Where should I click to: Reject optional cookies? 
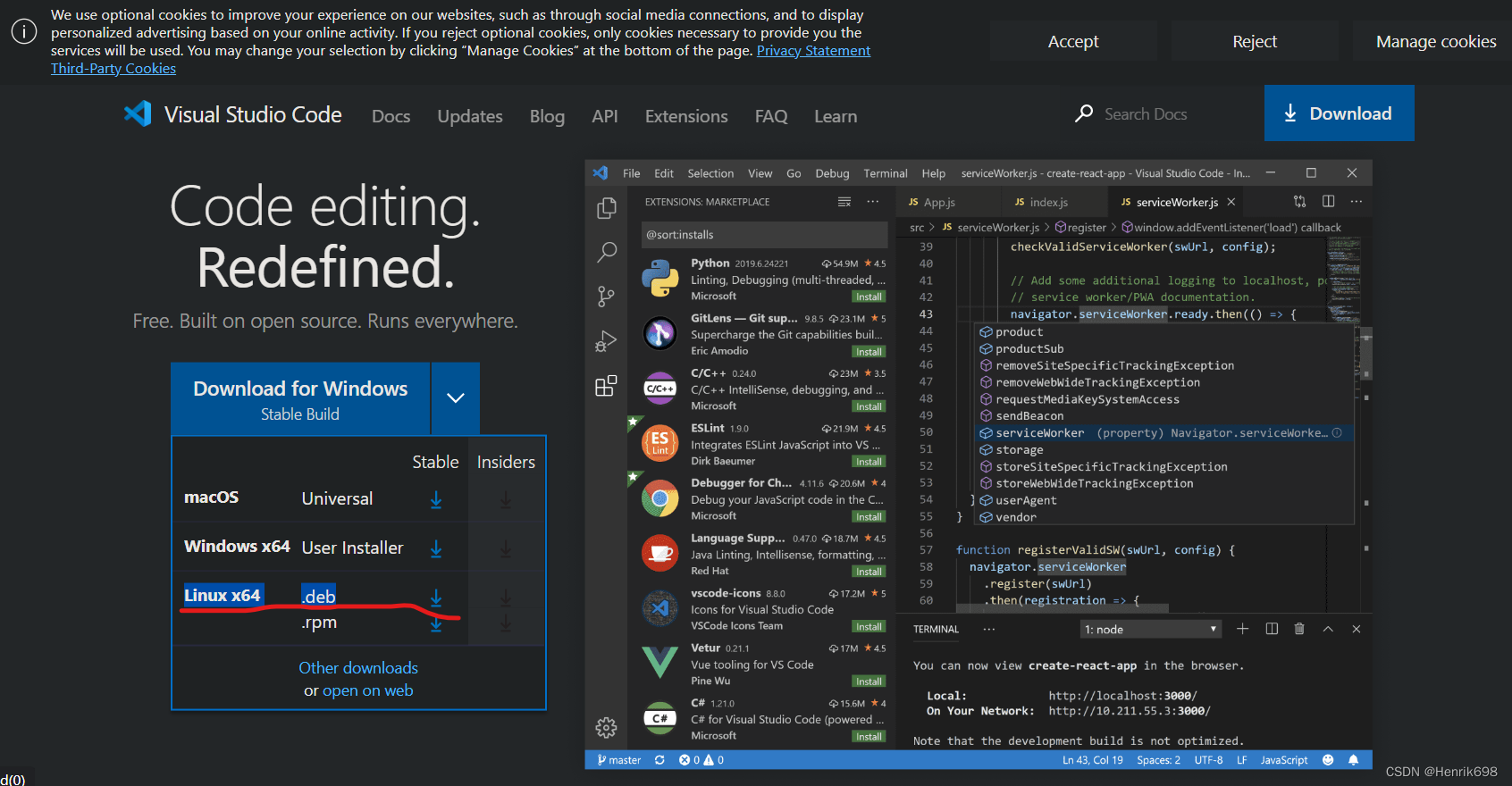point(1255,41)
